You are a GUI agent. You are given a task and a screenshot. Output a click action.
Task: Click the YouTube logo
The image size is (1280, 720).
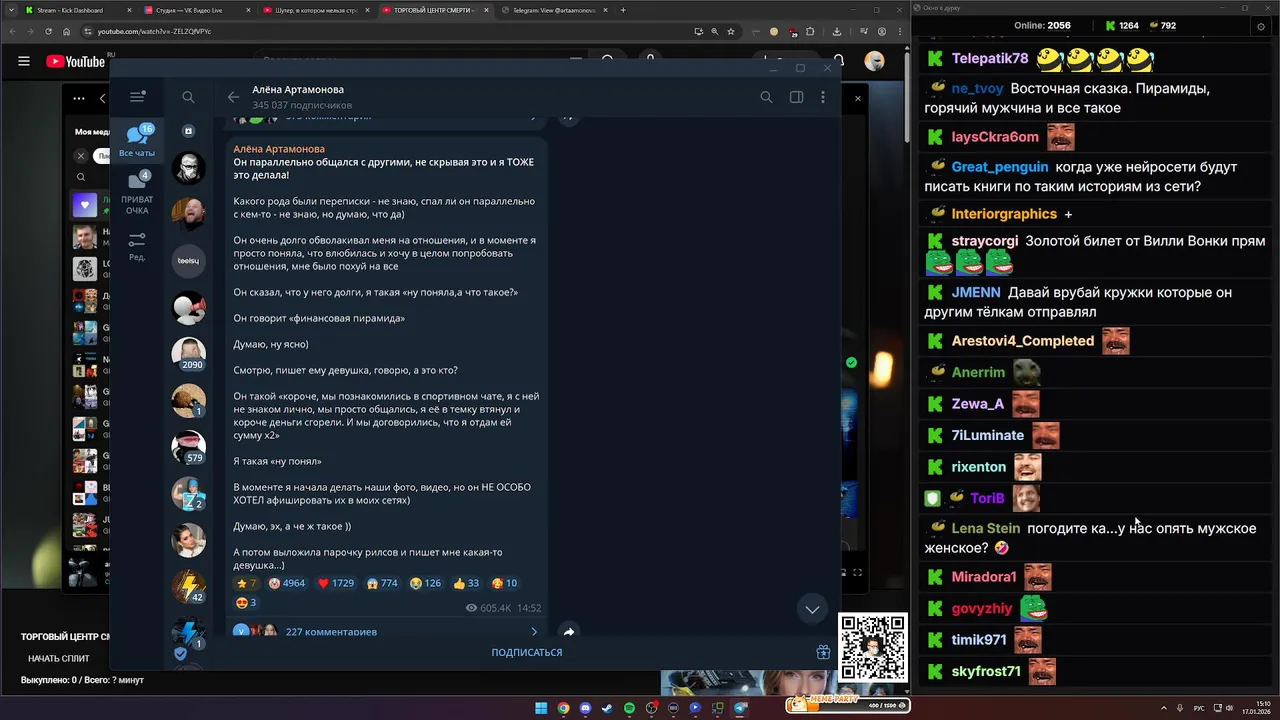click(x=77, y=61)
